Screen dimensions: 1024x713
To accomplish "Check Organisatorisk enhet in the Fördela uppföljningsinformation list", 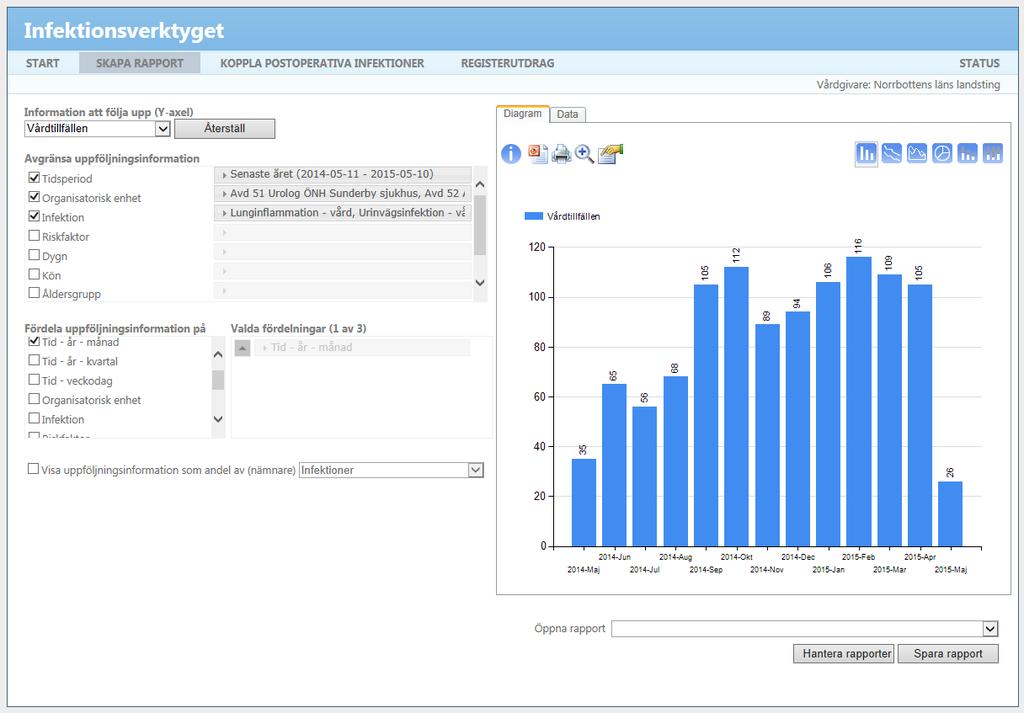I will (x=35, y=399).
